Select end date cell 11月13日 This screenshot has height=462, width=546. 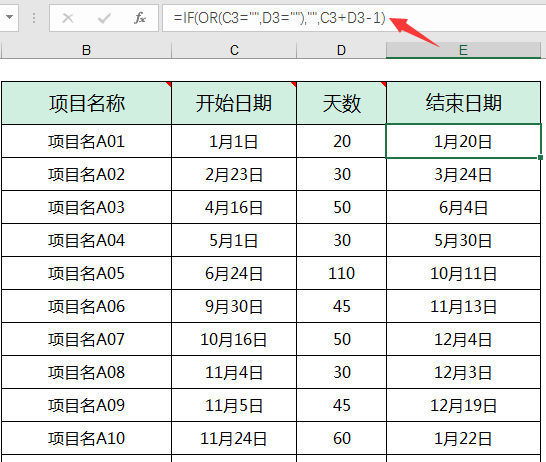pos(463,306)
